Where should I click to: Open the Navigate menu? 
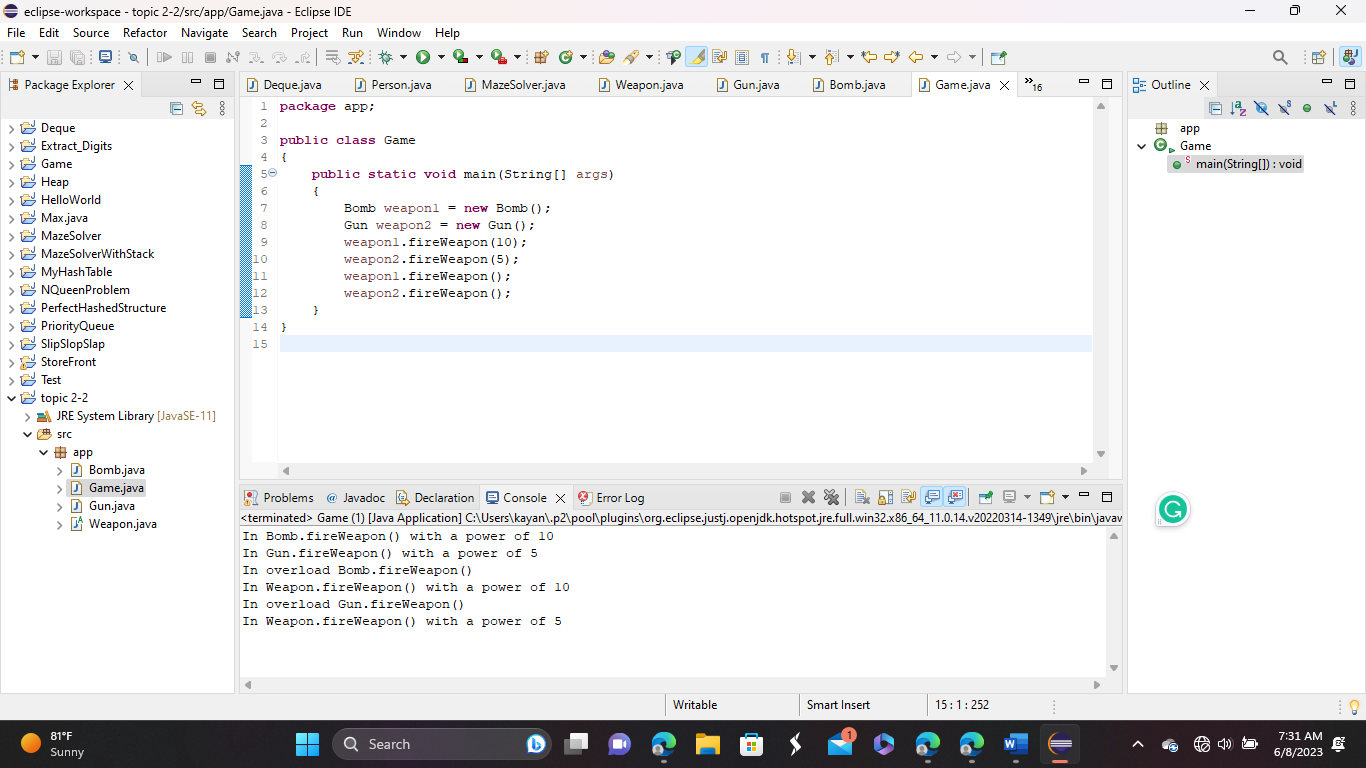click(x=204, y=33)
